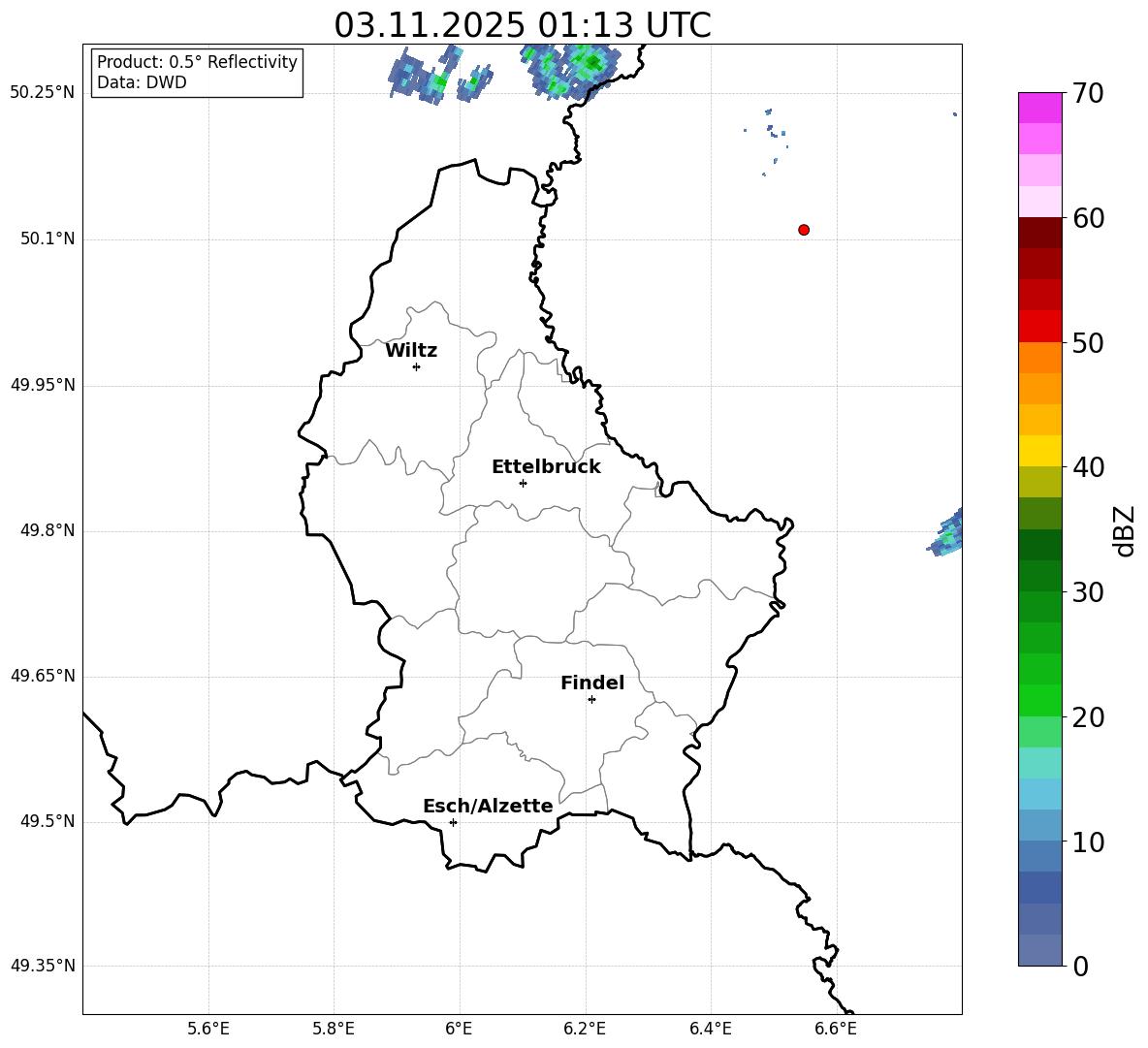The height and width of the screenshot is (1048, 1148).
Task: Click the 49.65°N latitude label
Action: (x=43, y=675)
